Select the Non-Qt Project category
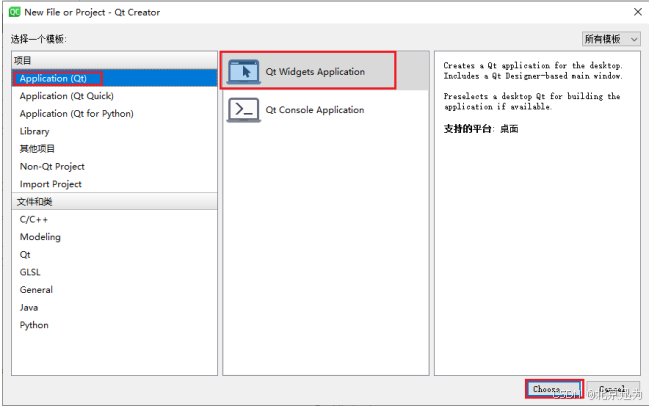649x406 pixels. [114, 166]
